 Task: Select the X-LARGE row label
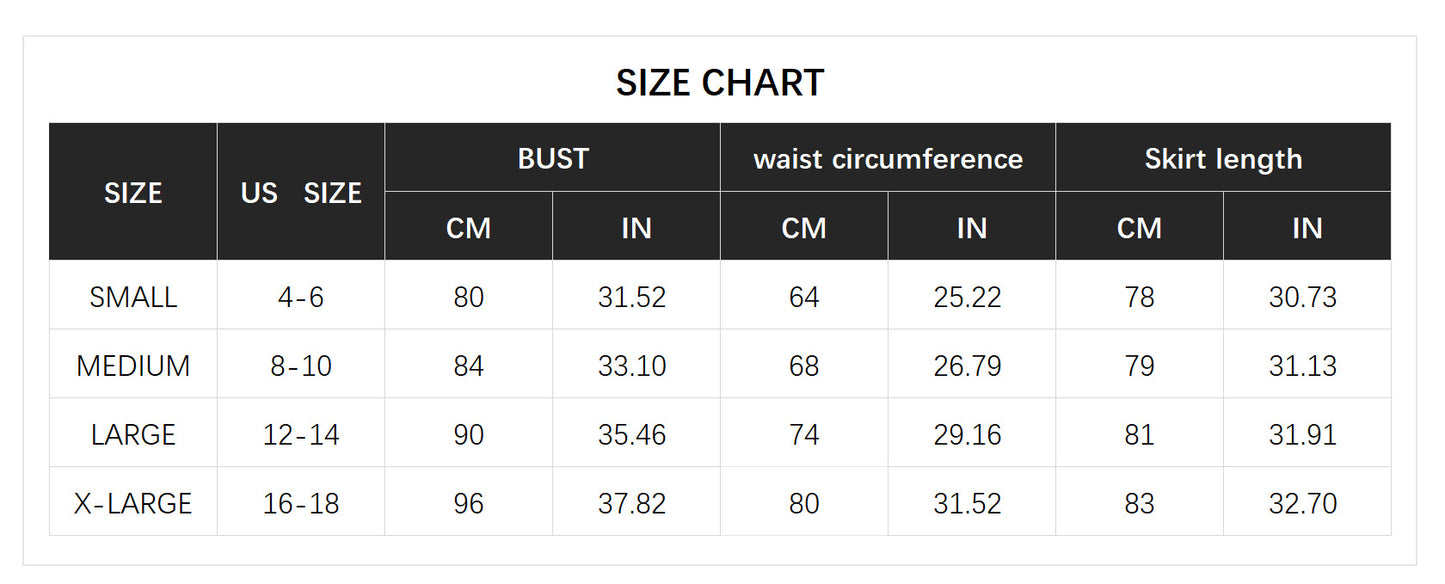pyautogui.click(x=133, y=503)
